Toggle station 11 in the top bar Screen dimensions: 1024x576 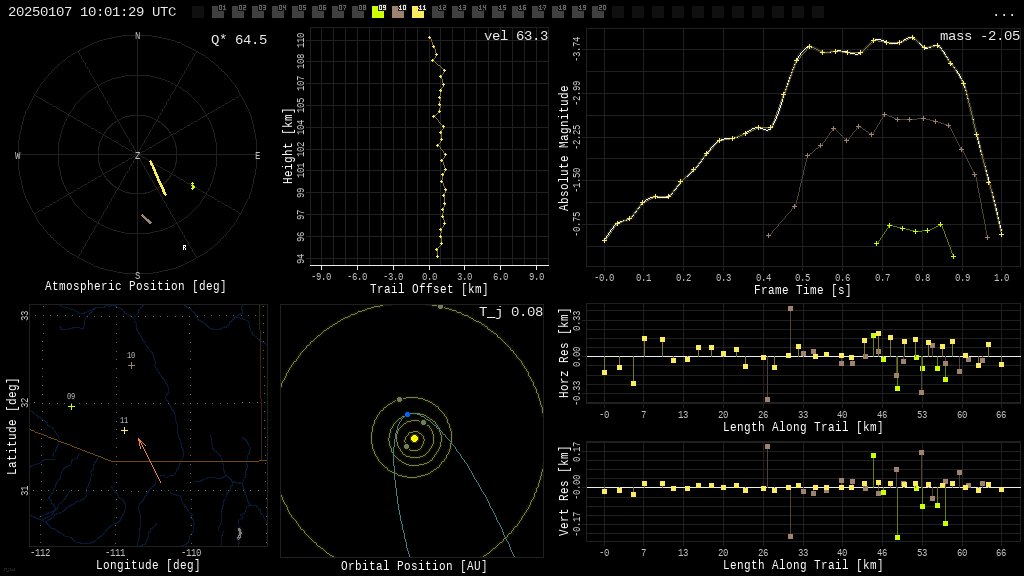click(x=418, y=12)
